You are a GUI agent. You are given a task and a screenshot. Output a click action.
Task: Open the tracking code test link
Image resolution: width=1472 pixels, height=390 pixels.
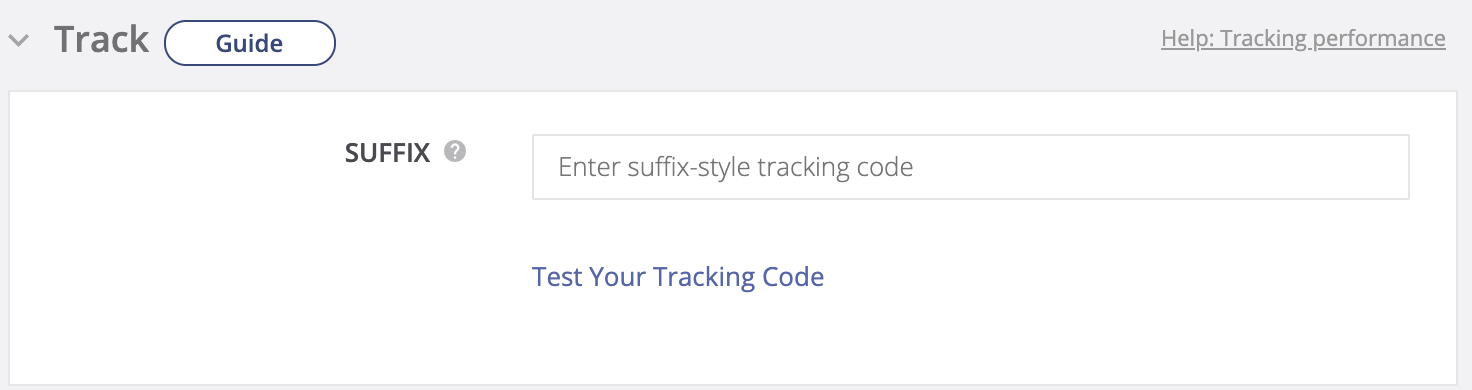[x=678, y=276]
